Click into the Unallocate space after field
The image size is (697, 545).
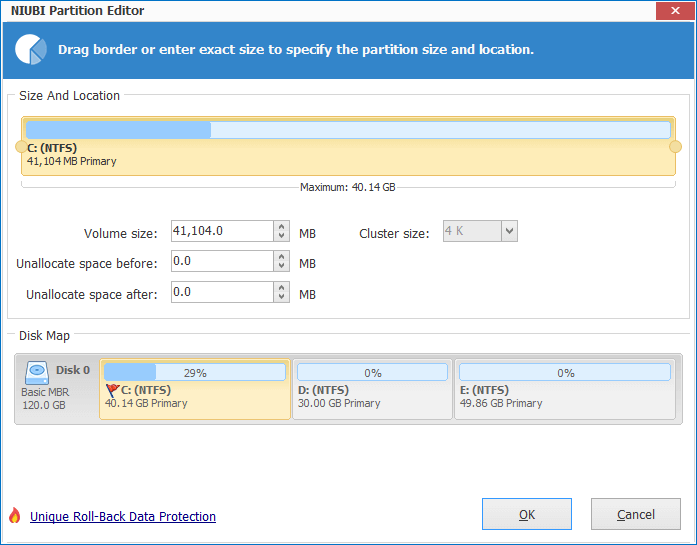(x=222, y=292)
